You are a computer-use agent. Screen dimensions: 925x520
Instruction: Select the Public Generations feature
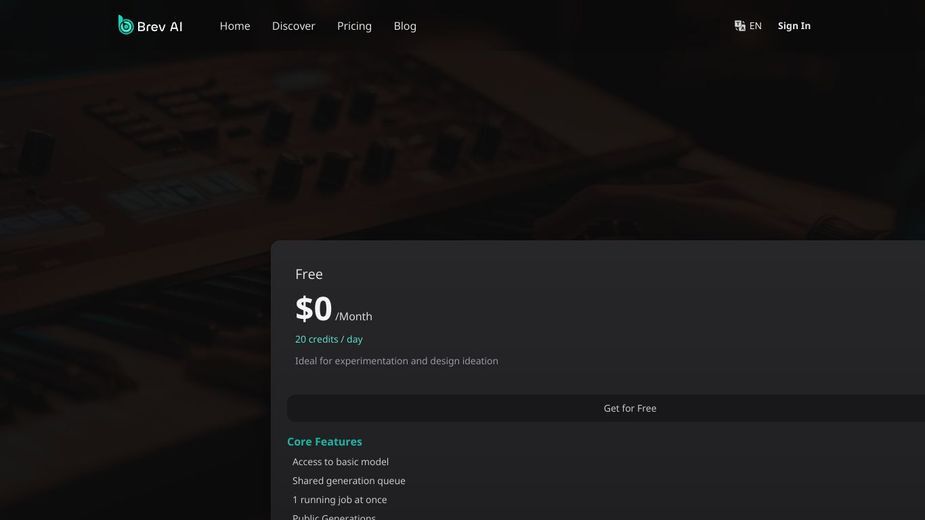pyautogui.click(x=334, y=516)
